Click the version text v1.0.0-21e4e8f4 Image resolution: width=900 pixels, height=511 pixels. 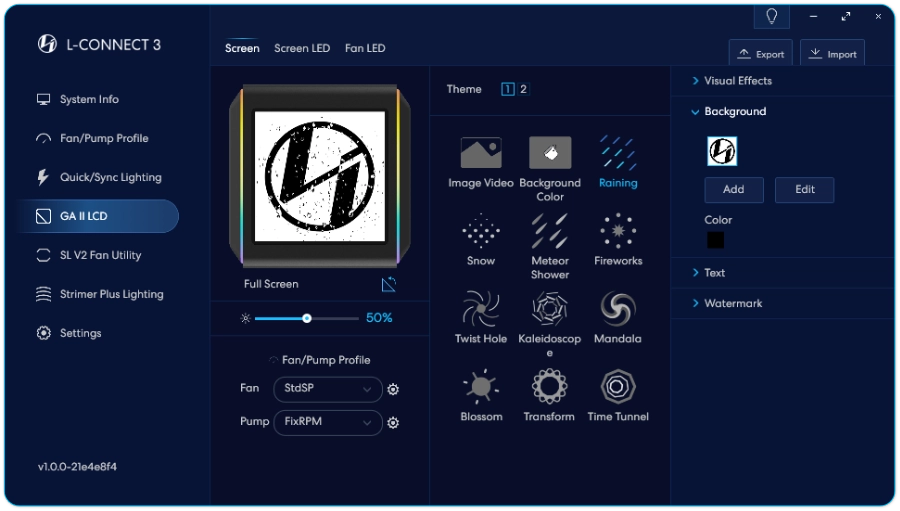pos(77,467)
